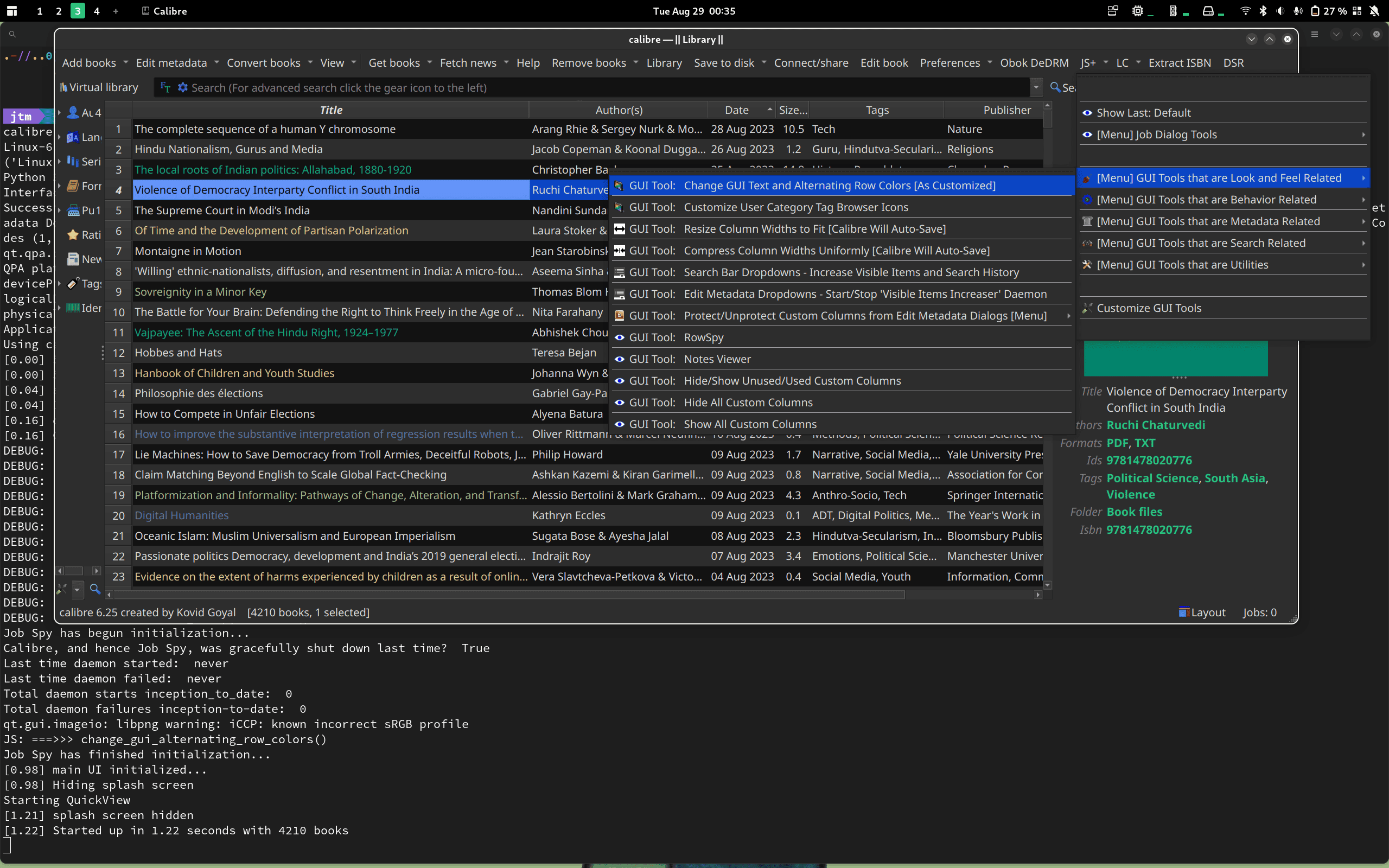Click the Ruchi Chaturvedi author link
This screenshot has height=868, width=1389.
pyautogui.click(x=1155, y=425)
